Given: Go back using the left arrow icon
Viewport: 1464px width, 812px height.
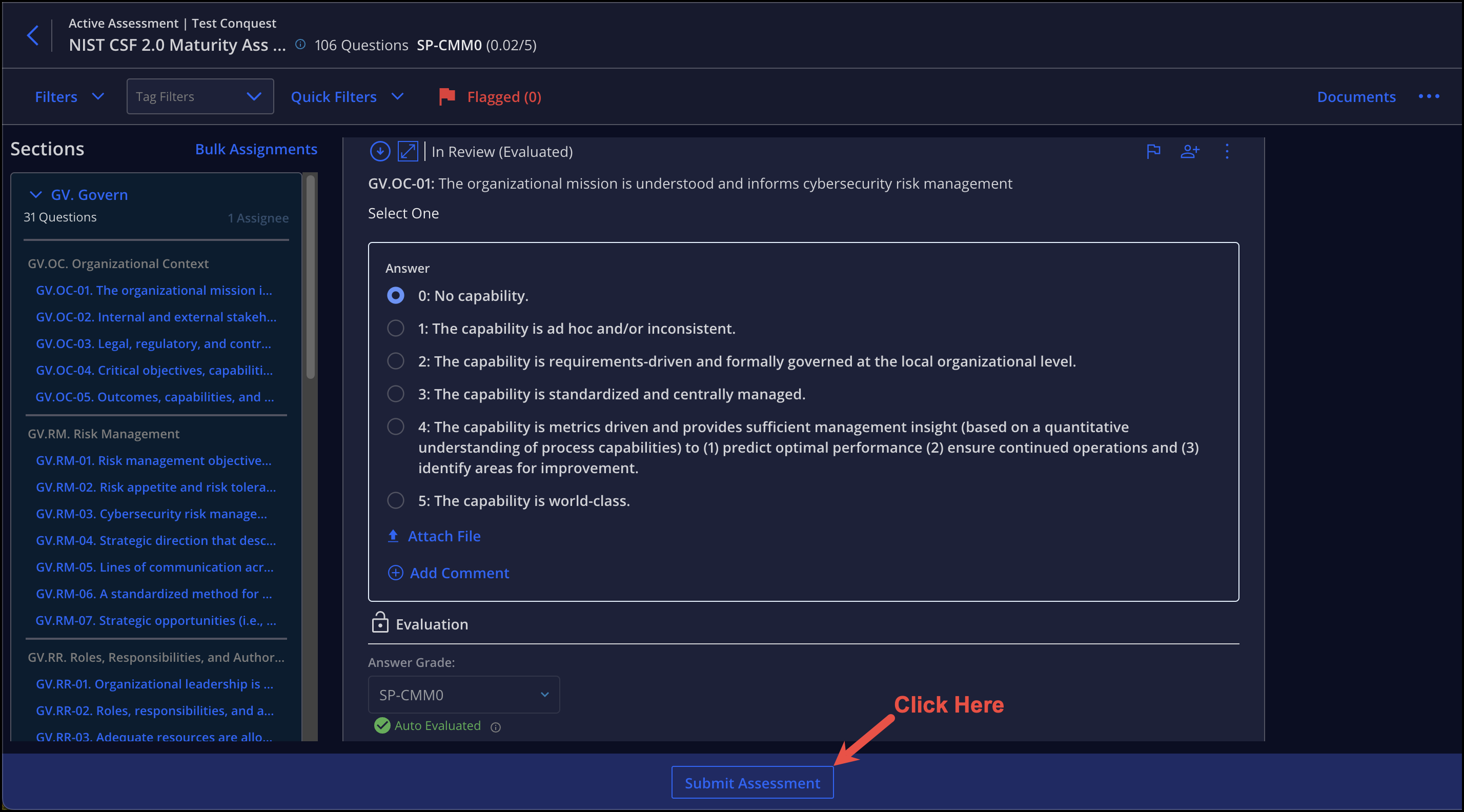Looking at the screenshot, I should (x=33, y=35).
